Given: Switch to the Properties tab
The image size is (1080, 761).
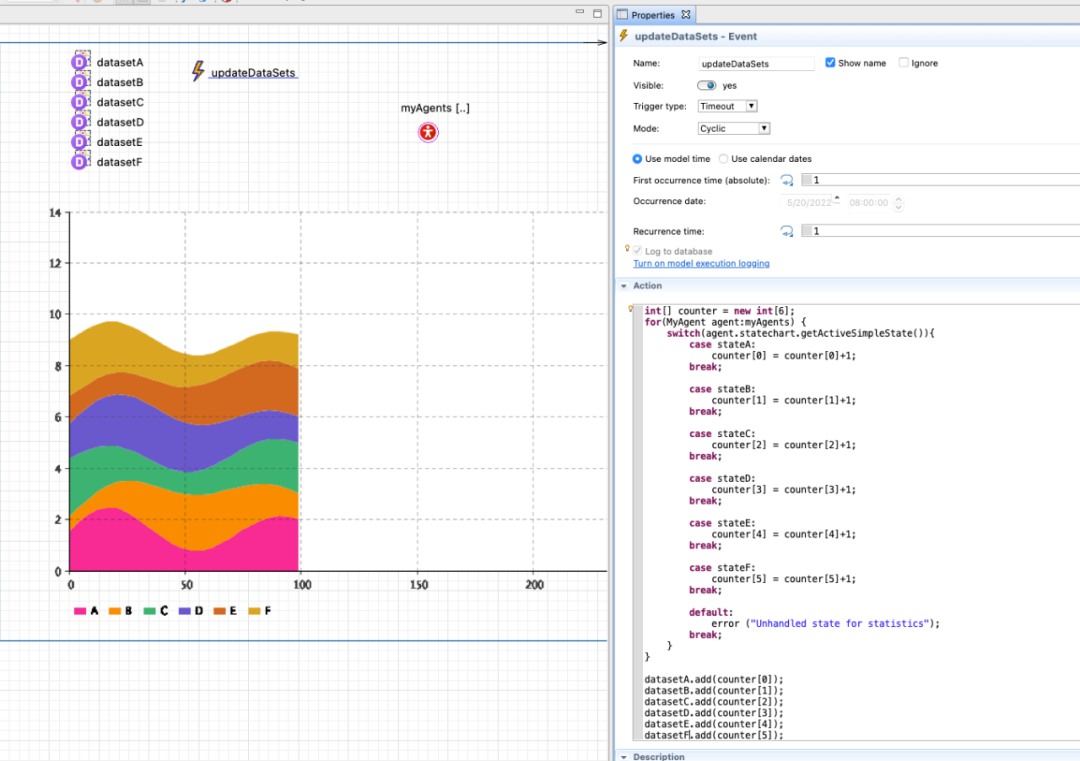Looking at the screenshot, I should (652, 15).
